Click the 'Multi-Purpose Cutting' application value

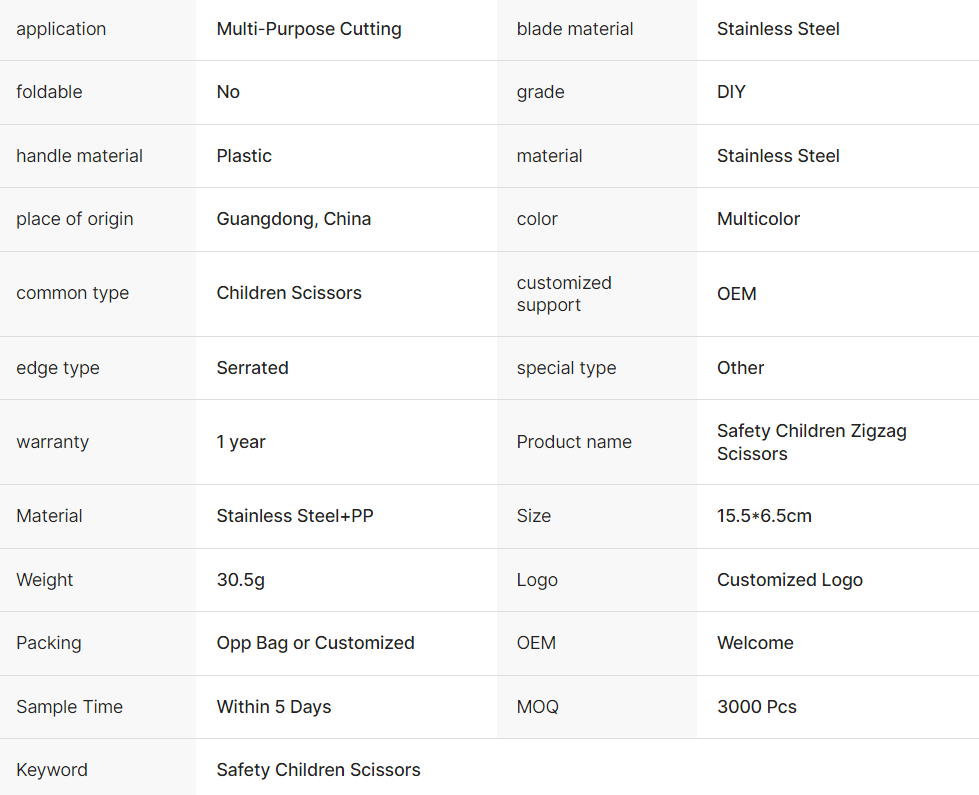point(309,29)
